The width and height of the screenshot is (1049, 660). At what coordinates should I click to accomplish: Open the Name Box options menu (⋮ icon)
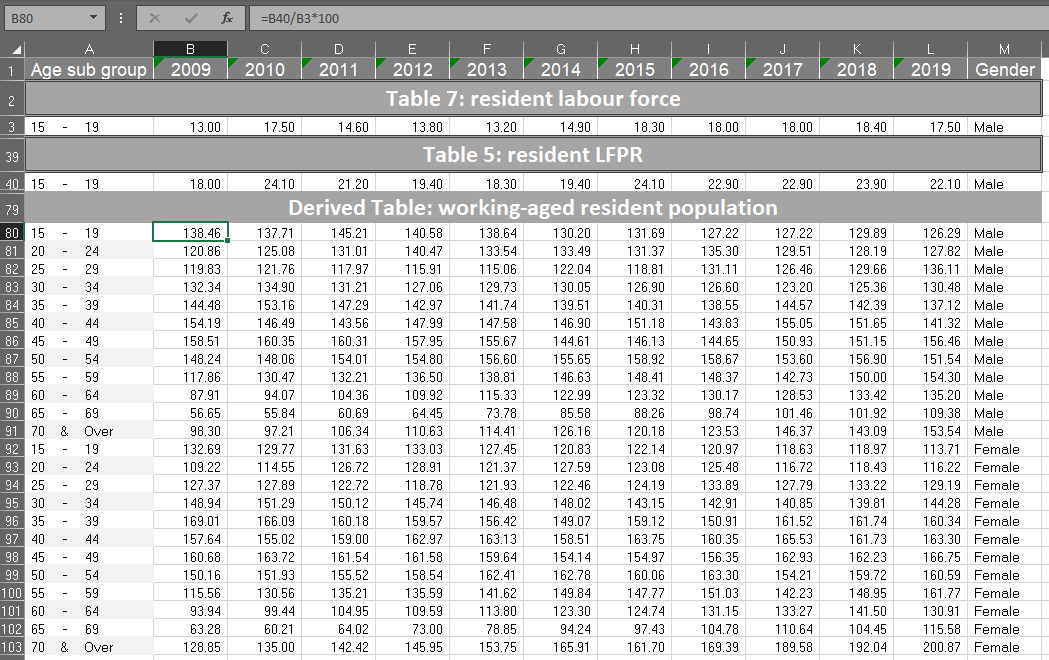point(120,18)
